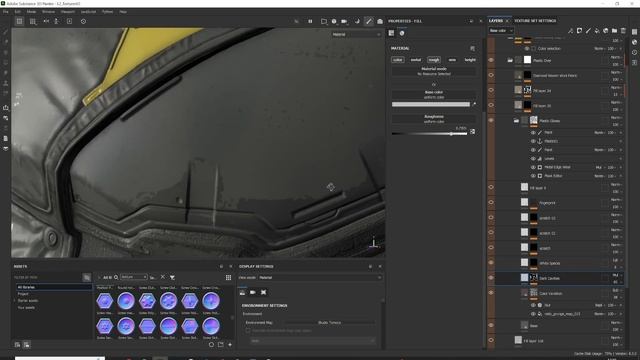Toggle the metal channel button
Screen dimensions: 640x360
click(416, 60)
